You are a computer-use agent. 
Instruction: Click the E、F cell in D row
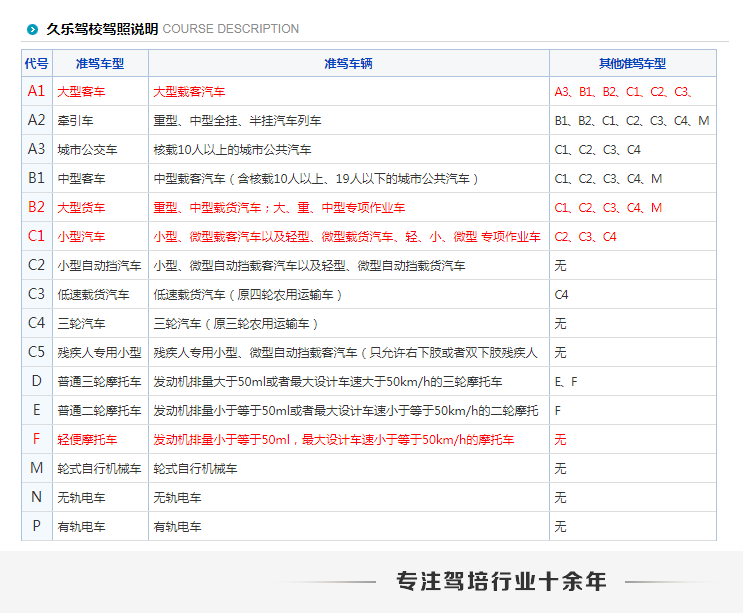633,381
